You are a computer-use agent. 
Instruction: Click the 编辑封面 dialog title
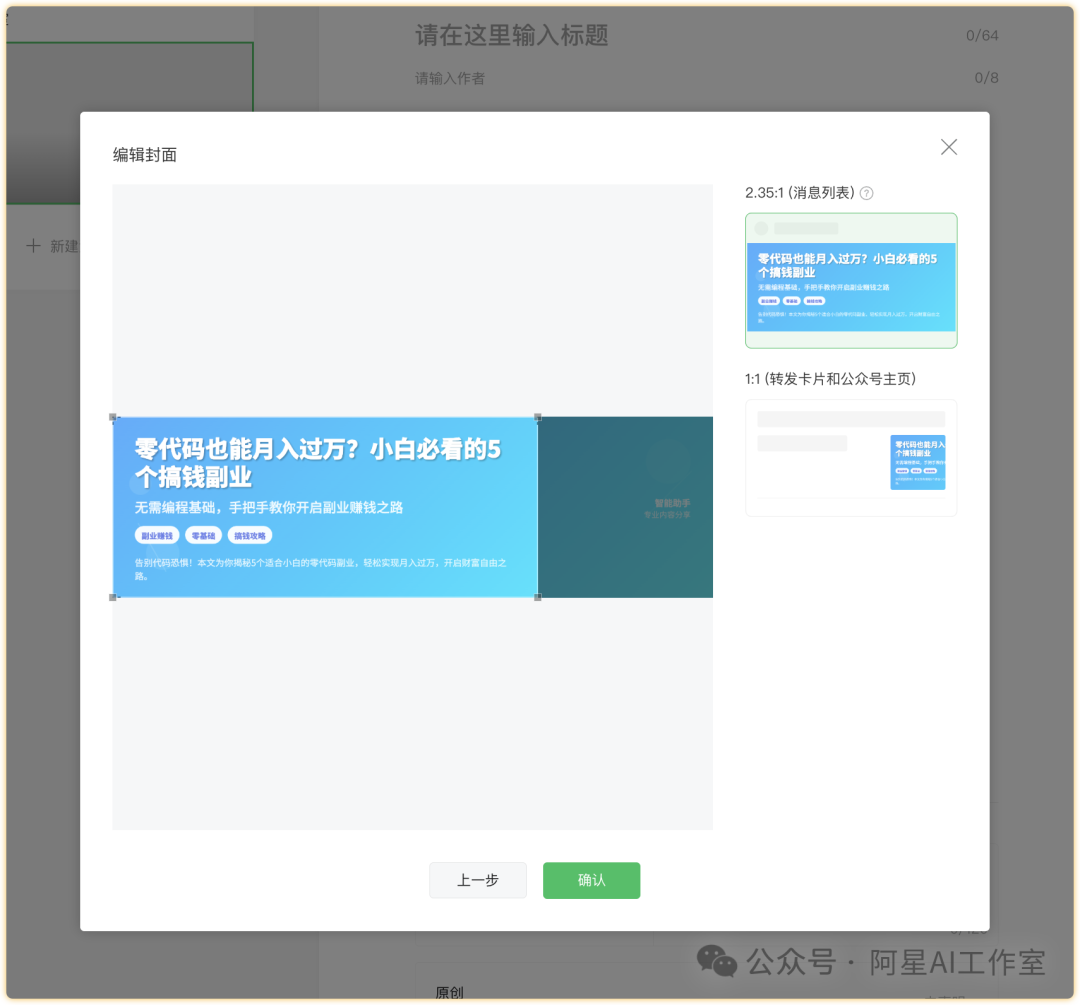click(145, 155)
